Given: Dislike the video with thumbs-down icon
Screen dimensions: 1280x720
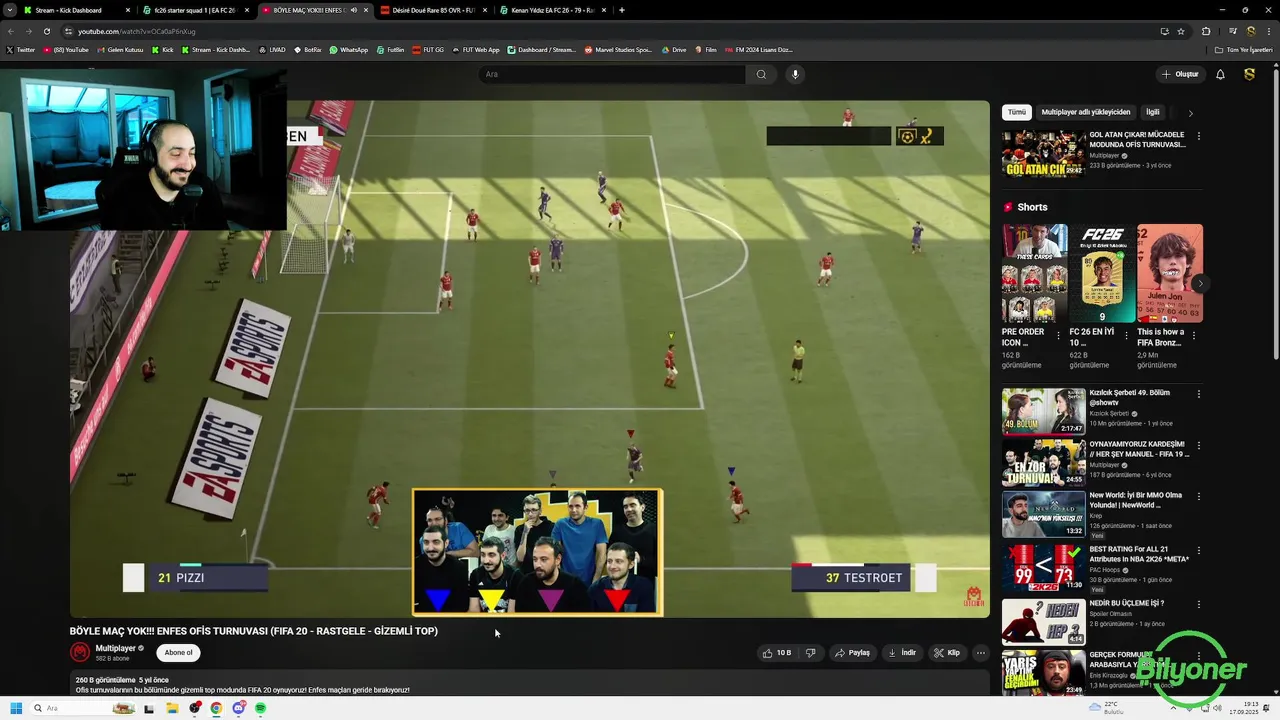Looking at the screenshot, I should click(810, 653).
